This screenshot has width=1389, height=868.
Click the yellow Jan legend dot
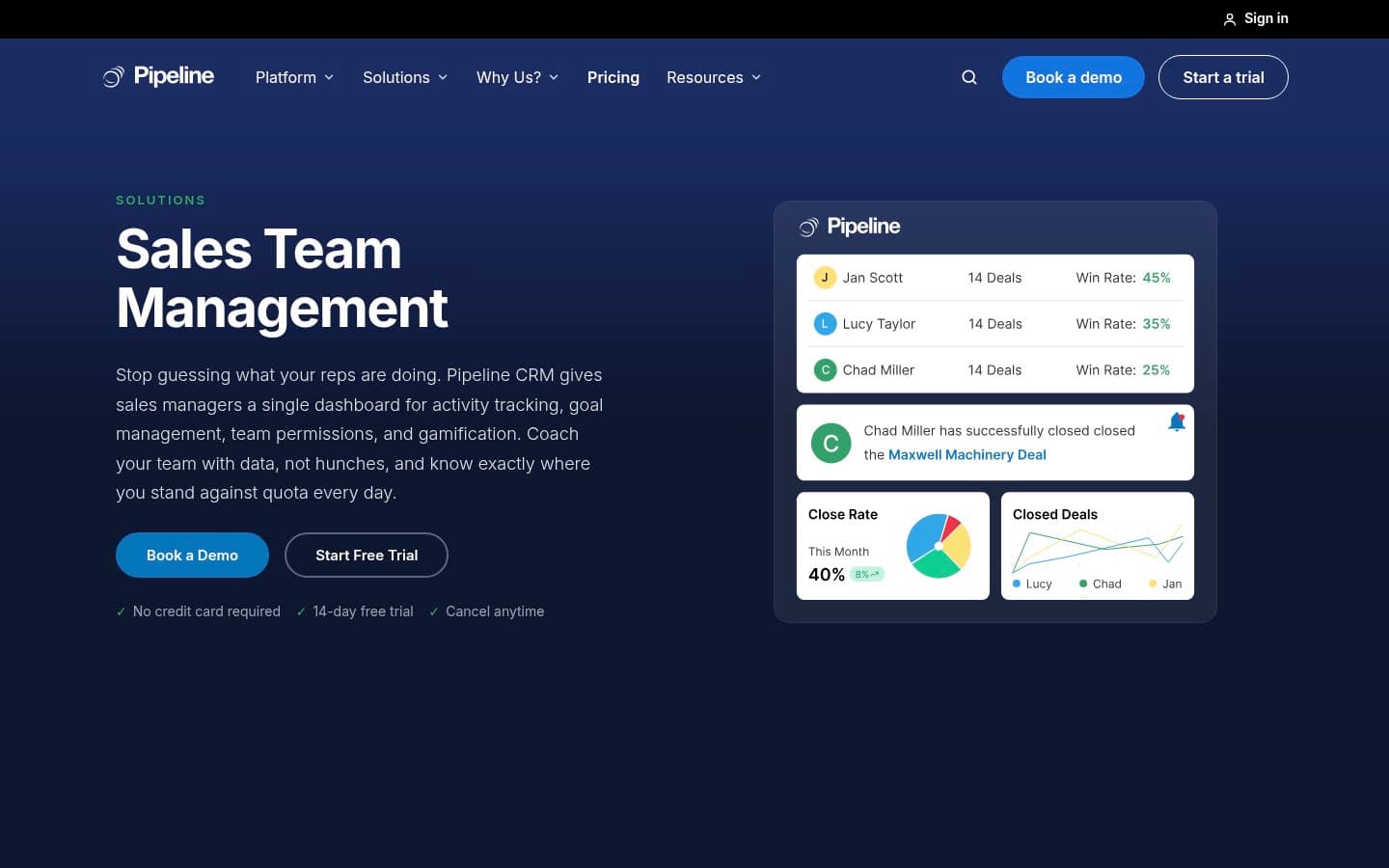[x=1153, y=583]
